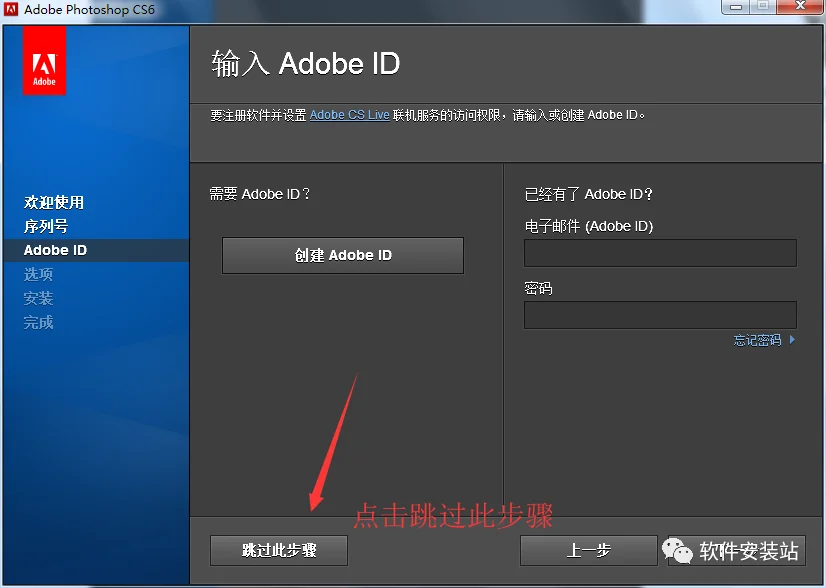
Task: Click the 创建 Adobe ID button
Action: click(343, 256)
